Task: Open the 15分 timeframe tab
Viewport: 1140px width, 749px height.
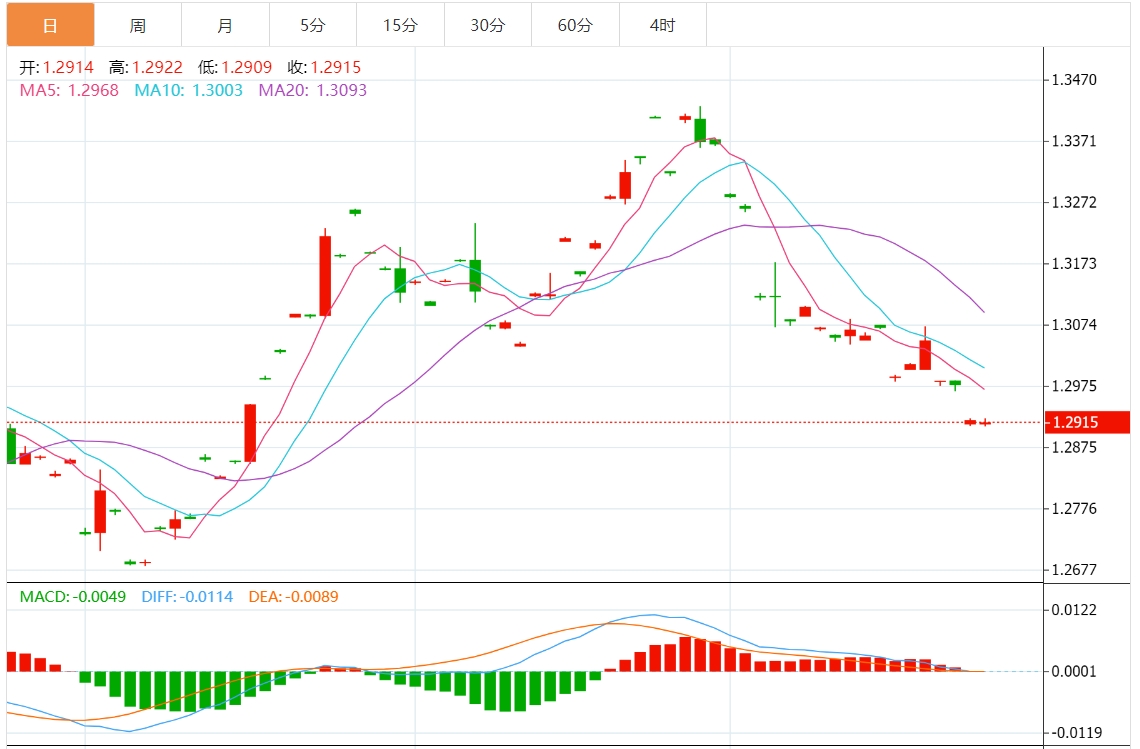Action: pos(401,25)
